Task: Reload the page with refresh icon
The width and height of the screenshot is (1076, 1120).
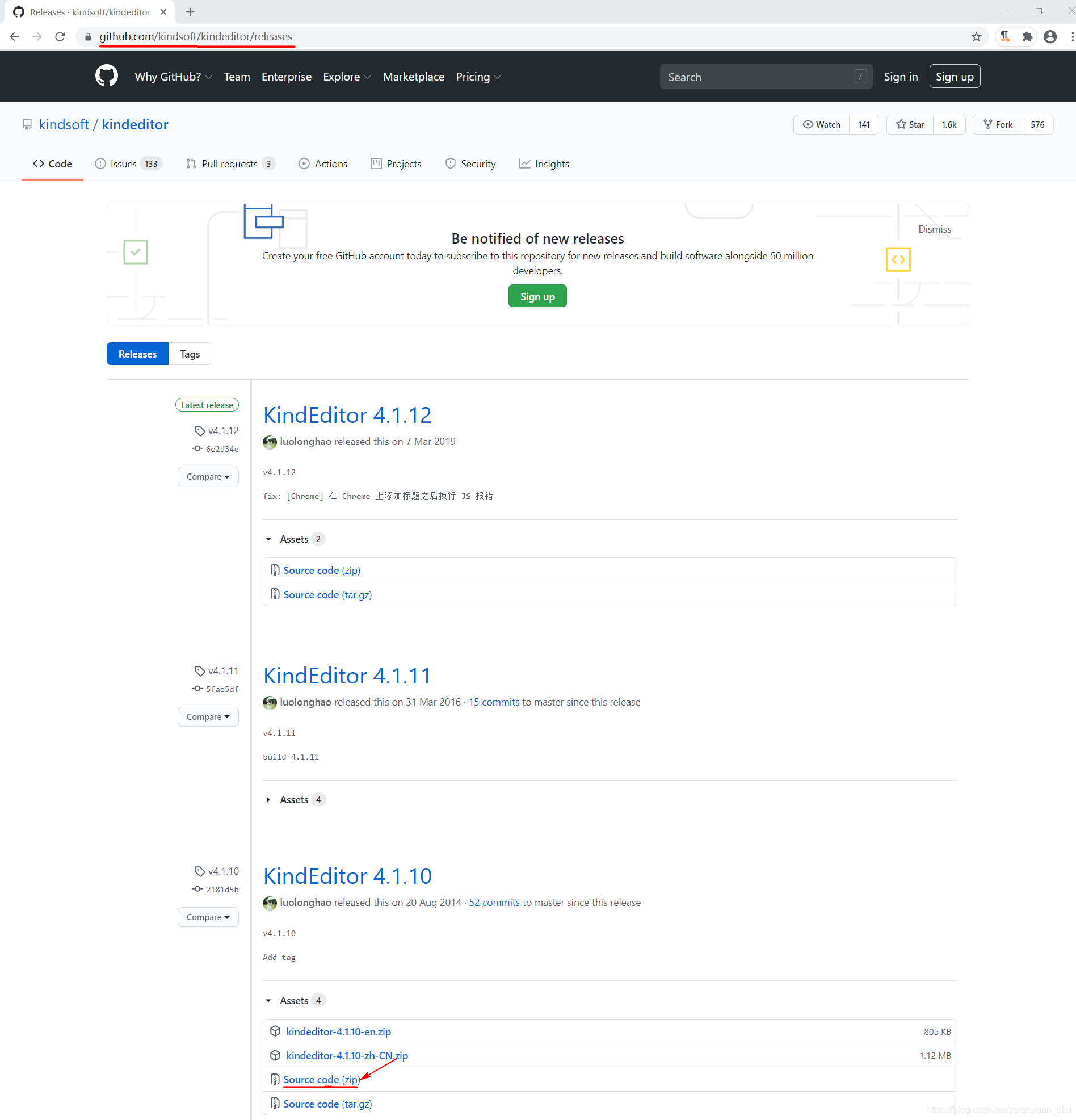Action: (x=60, y=36)
